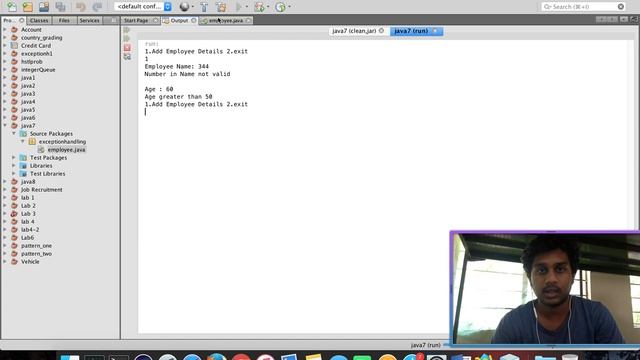Close the Output tab
Image resolution: width=640 pixels, height=360 pixels.
coord(193,20)
